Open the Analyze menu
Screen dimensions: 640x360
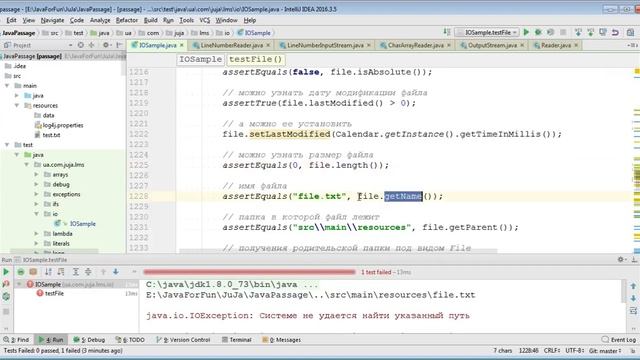[100, 20]
